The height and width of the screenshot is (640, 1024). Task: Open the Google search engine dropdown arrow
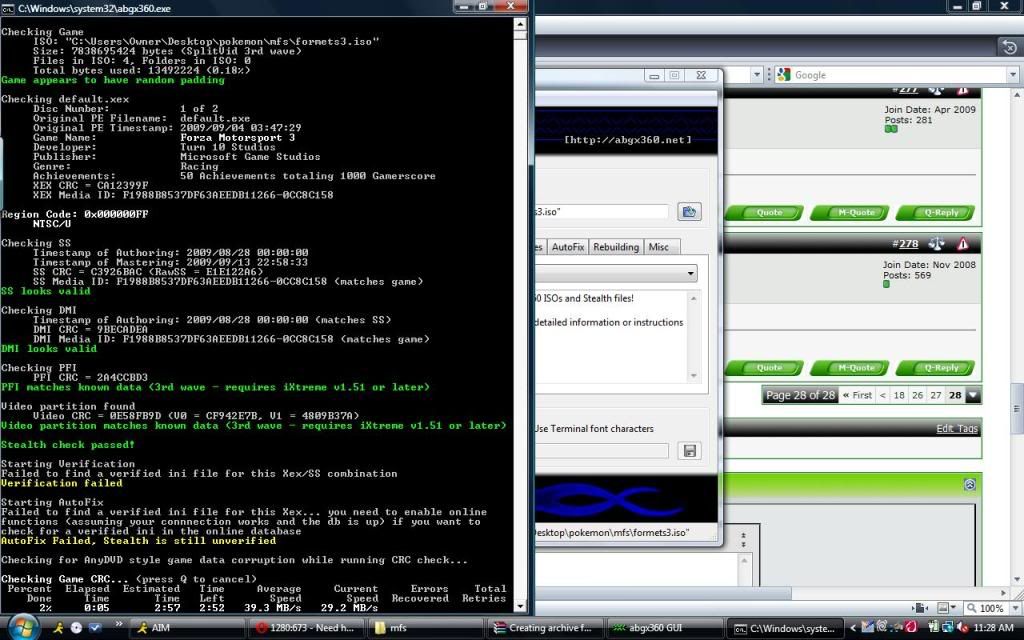1013,74
